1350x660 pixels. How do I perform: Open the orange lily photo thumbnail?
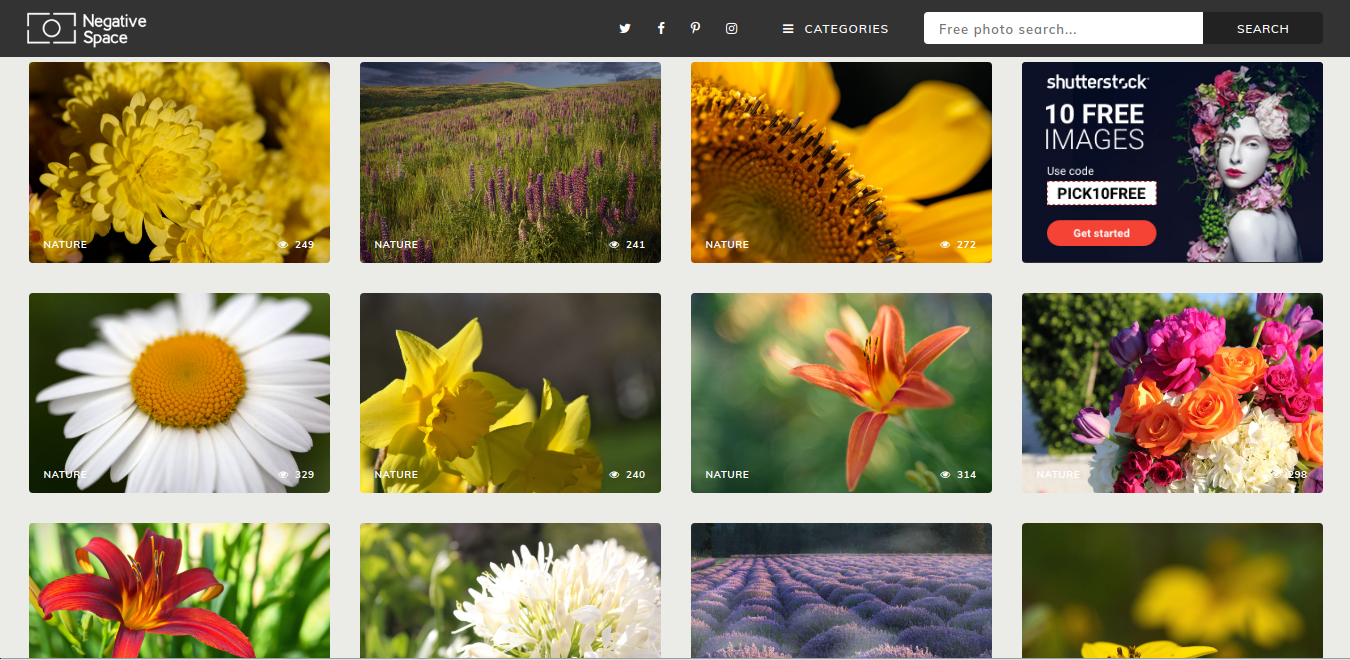pos(841,393)
